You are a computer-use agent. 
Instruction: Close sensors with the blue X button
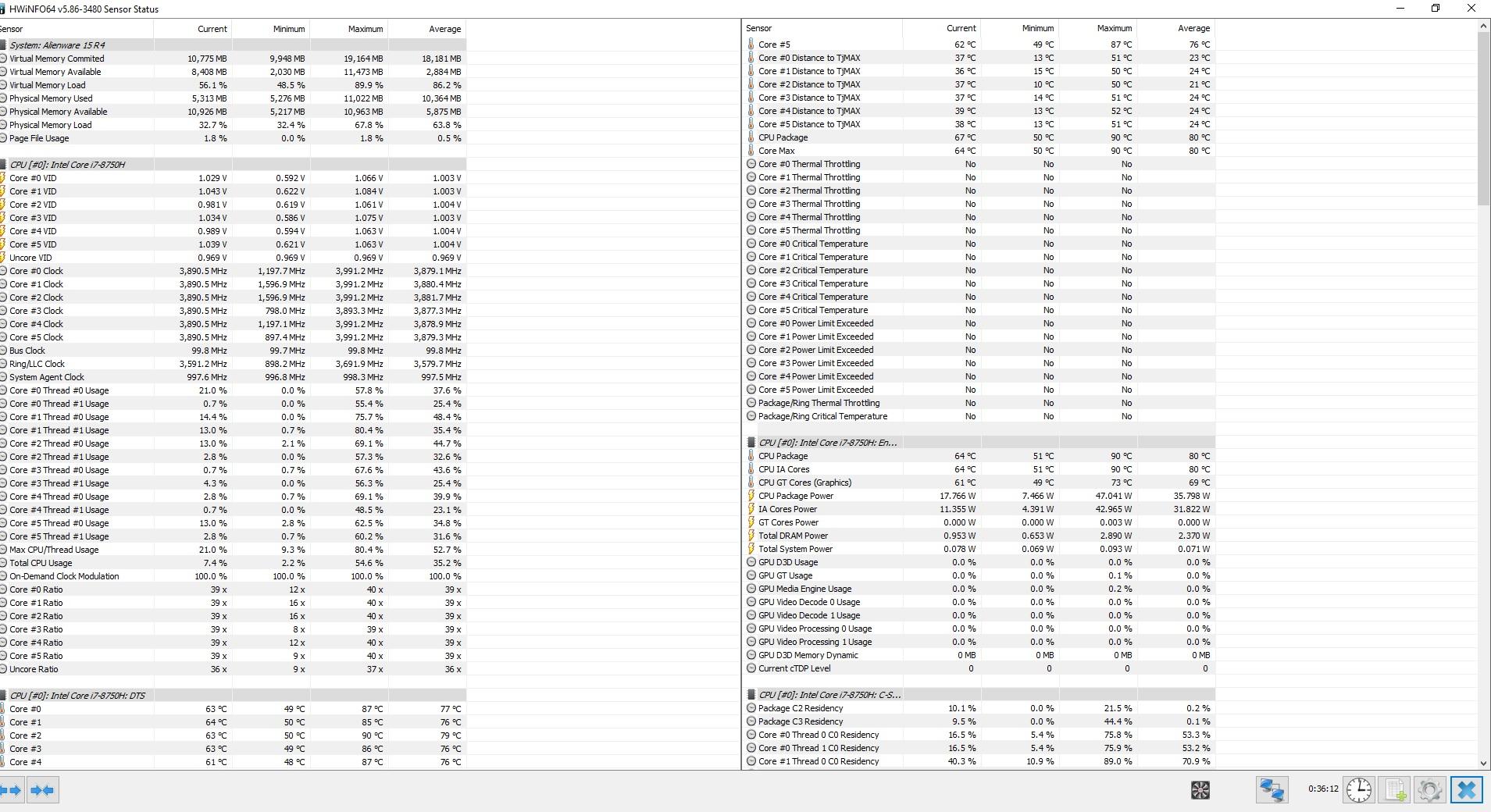tap(1466, 790)
